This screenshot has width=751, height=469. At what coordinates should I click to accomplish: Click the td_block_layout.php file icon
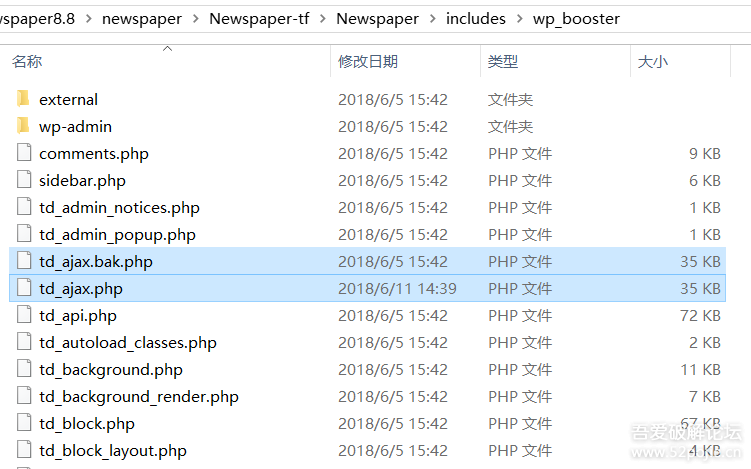[24, 450]
